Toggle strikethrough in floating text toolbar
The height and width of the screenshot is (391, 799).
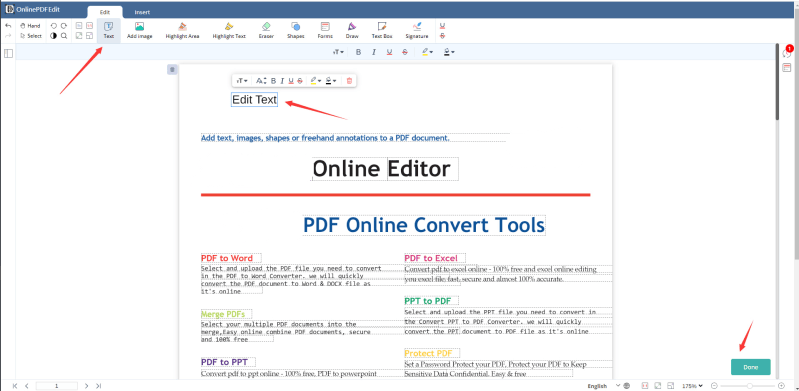pos(300,81)
